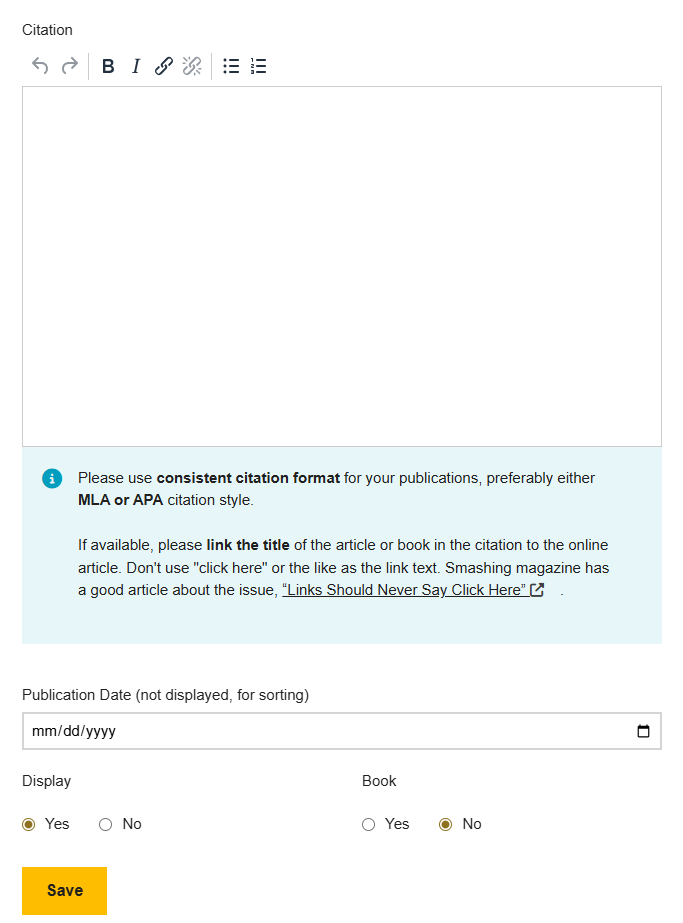The image size is (683, 923).
Task: Click inside the empty Citation editor area
Action: click(x=340, y=265)
